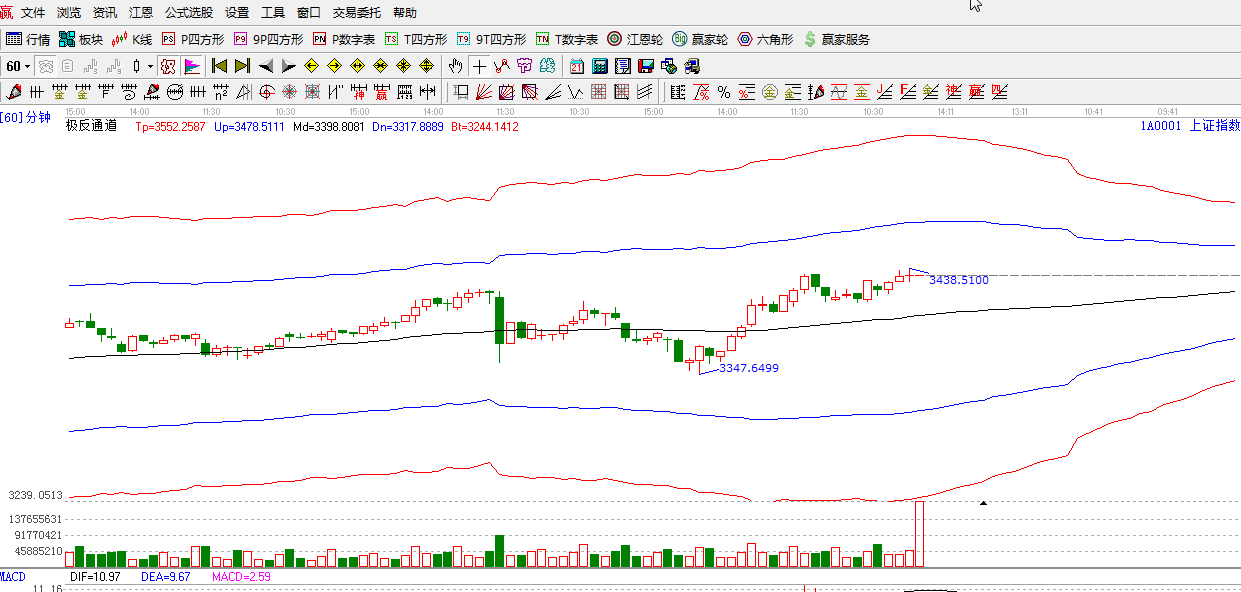Open the 交易委托 menu
The width and height of the screenshot is (1241, 592).
pos(357,13)
